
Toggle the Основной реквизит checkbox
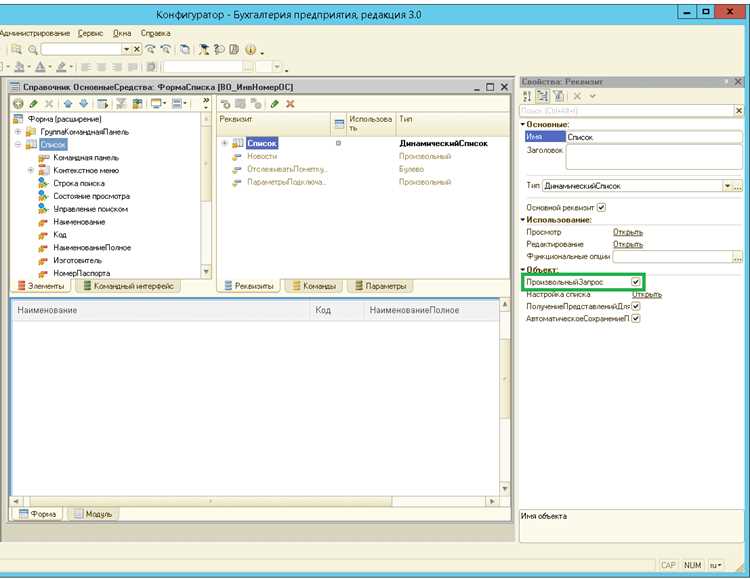tap(601, 208)
